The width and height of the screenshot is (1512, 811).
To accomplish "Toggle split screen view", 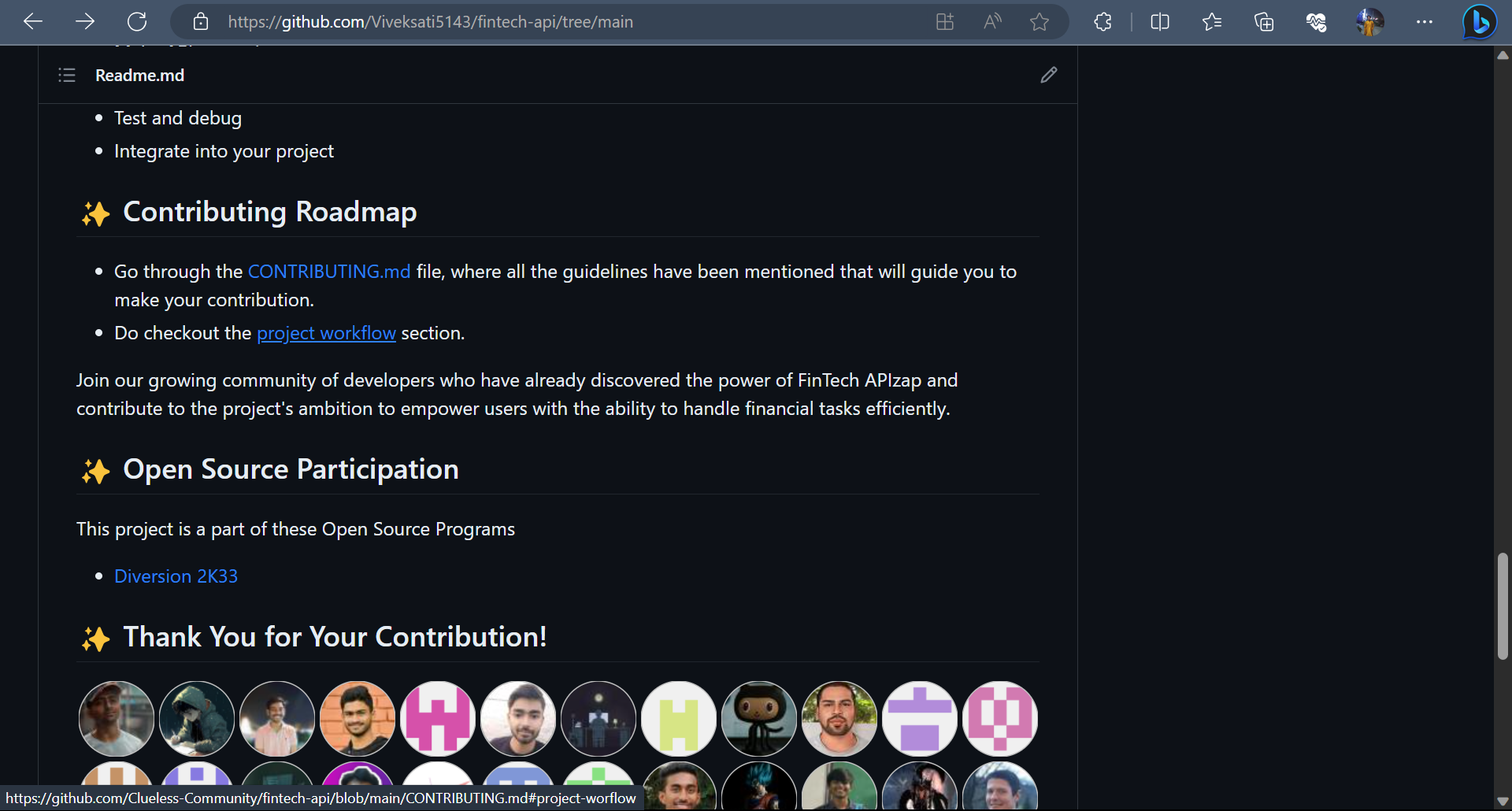I will [x=1159, y=21].
